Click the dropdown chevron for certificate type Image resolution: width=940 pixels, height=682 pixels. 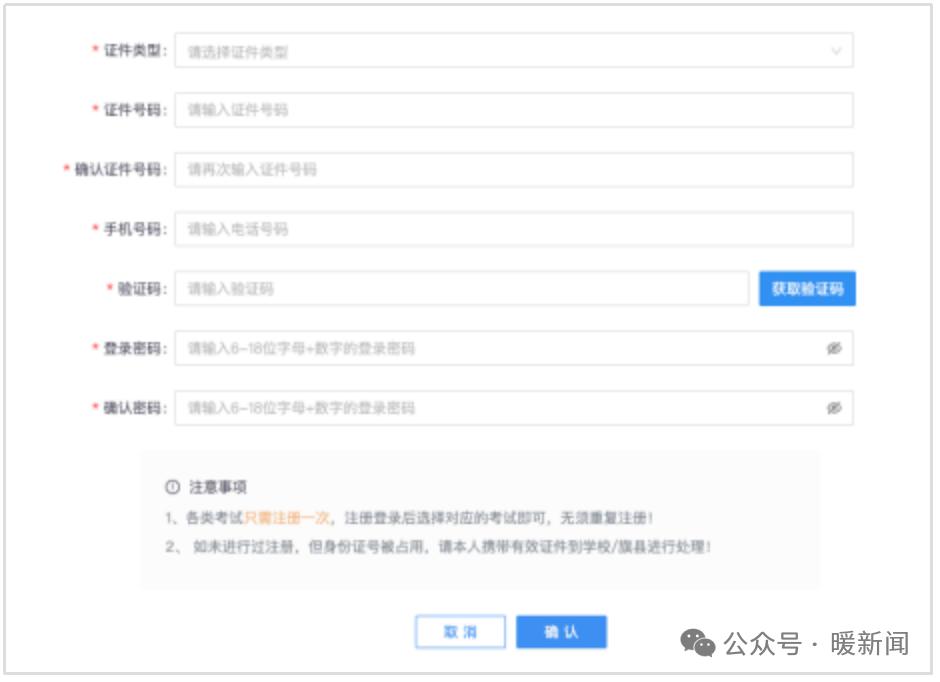pyautogui.click(x=836, y=50)
